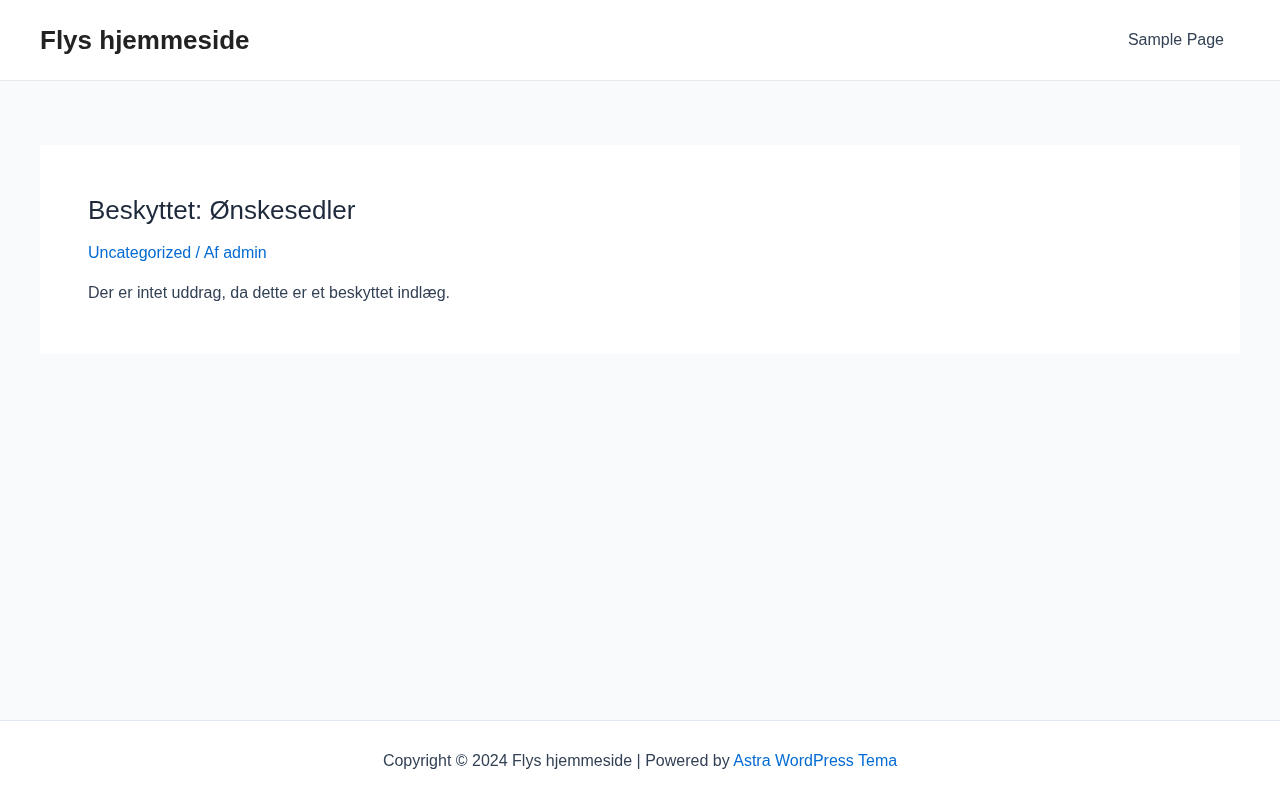Click the word Page in the top menu
Image resolution: width=1280 pixels, height=800 pixels.
click(x=1204, y=40)
